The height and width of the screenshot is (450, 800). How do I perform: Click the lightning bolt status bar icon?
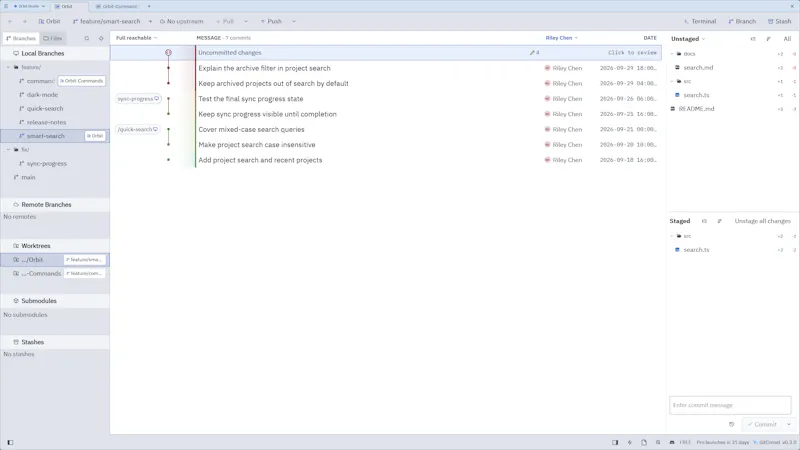(x=630, y=442)
